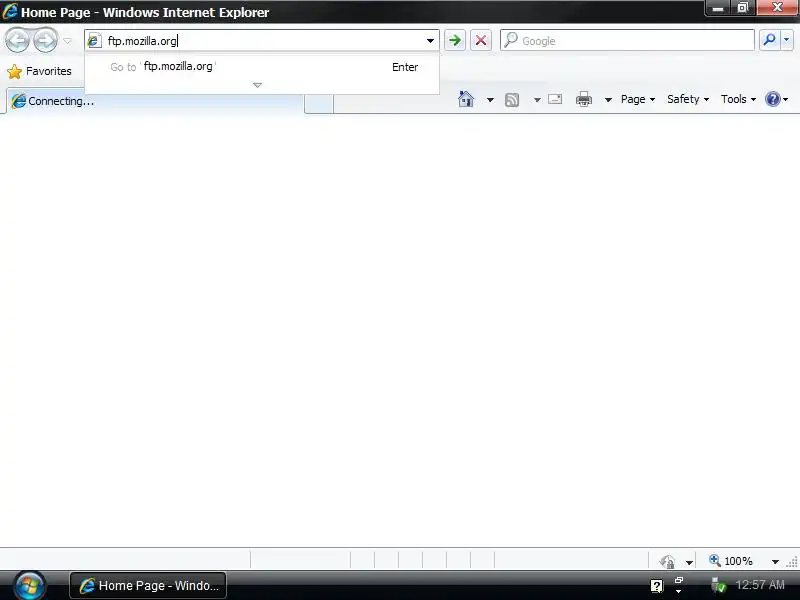Focus the address bar with ftp.mozilla.org
The image size is (800, 600).
(x=261, y=40)
